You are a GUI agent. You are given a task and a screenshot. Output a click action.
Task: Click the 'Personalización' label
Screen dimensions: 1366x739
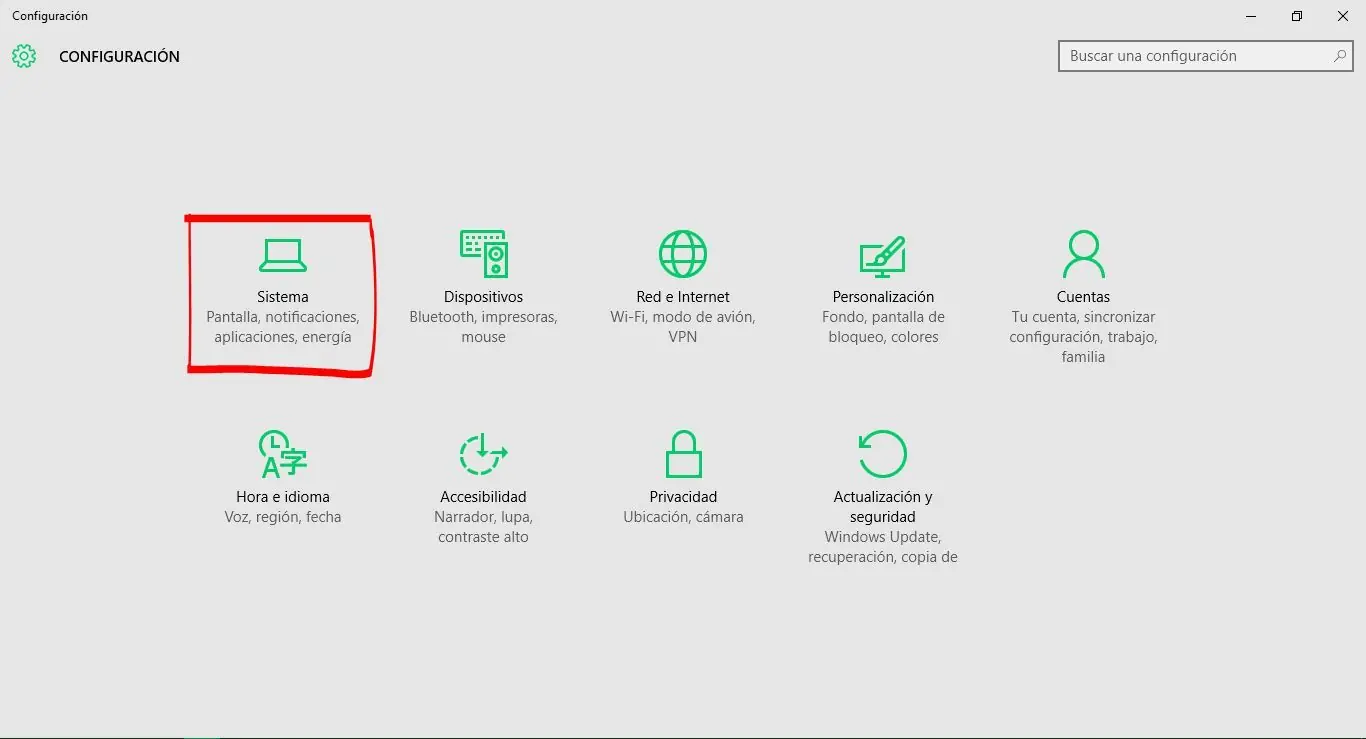pos(883,297)
